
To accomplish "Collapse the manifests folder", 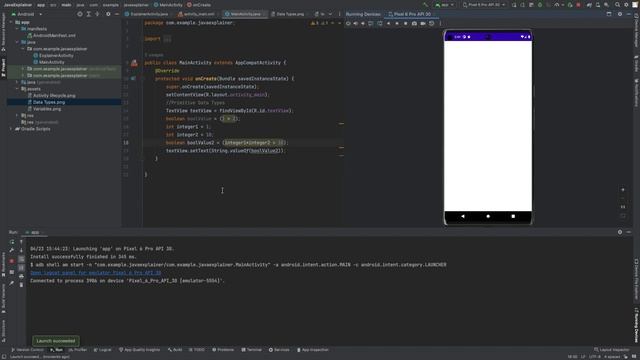I will click(17, 29).
